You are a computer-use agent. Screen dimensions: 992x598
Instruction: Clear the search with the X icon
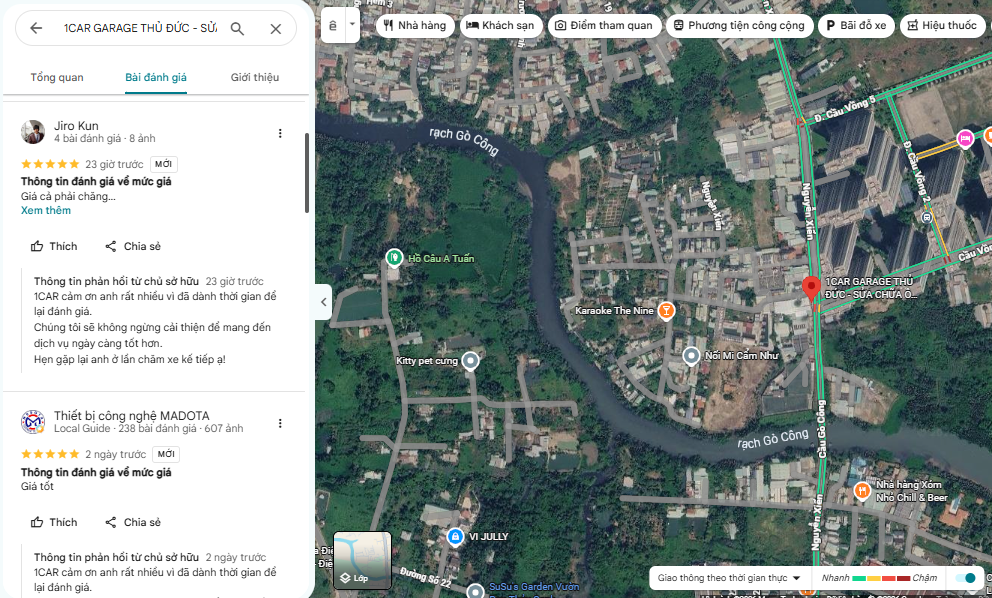point(276,28)
